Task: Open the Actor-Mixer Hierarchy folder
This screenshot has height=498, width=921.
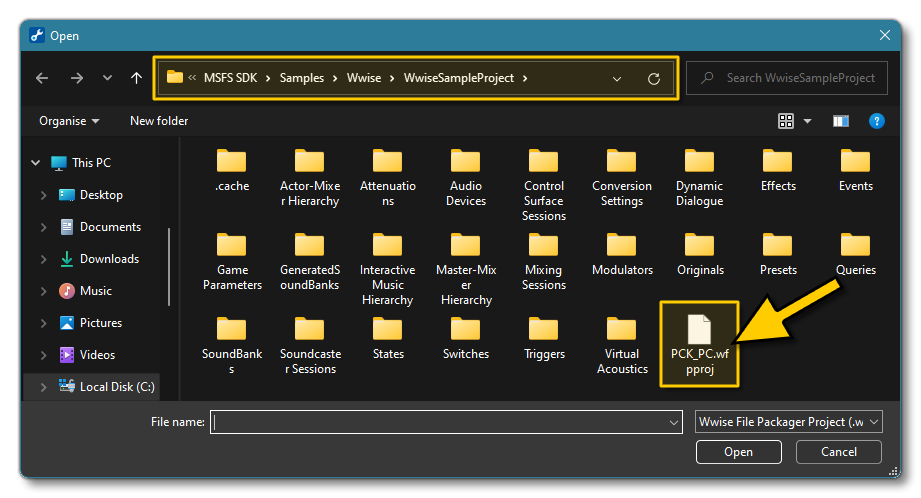Action: coord(309,177)
